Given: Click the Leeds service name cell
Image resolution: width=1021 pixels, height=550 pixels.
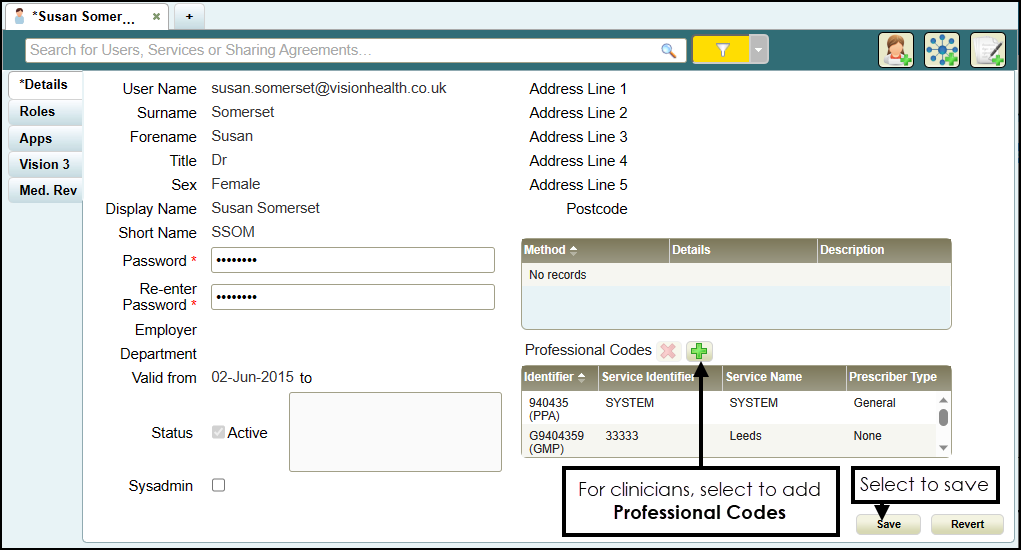Looking at the screenshot, I should click(746, 435).
